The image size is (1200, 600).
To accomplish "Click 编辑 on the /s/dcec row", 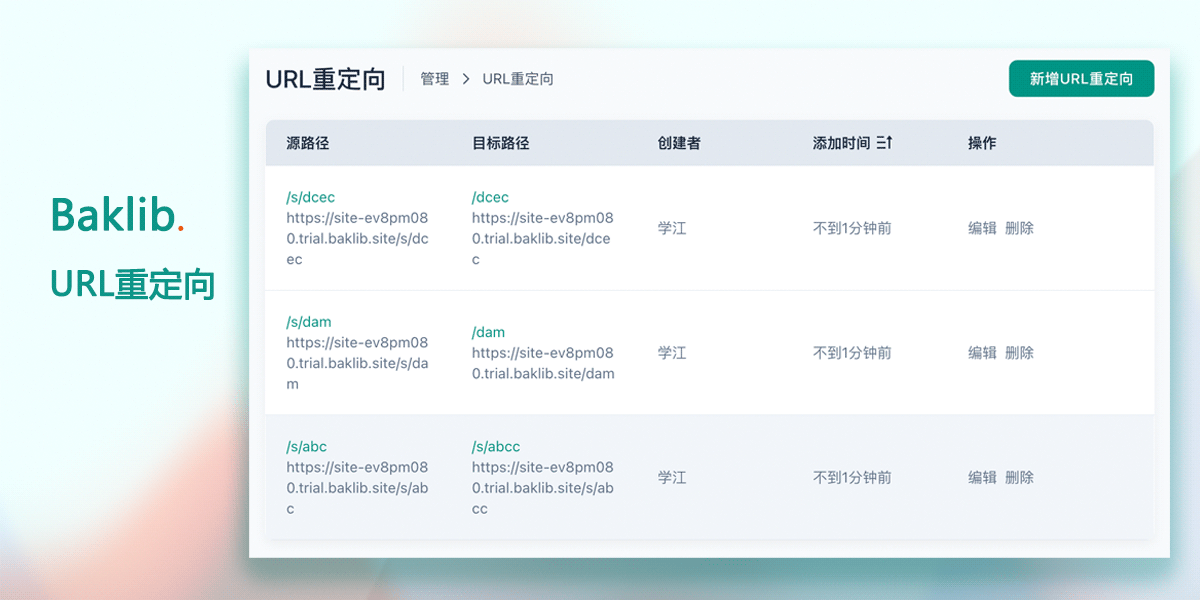I will pos(981,228).
